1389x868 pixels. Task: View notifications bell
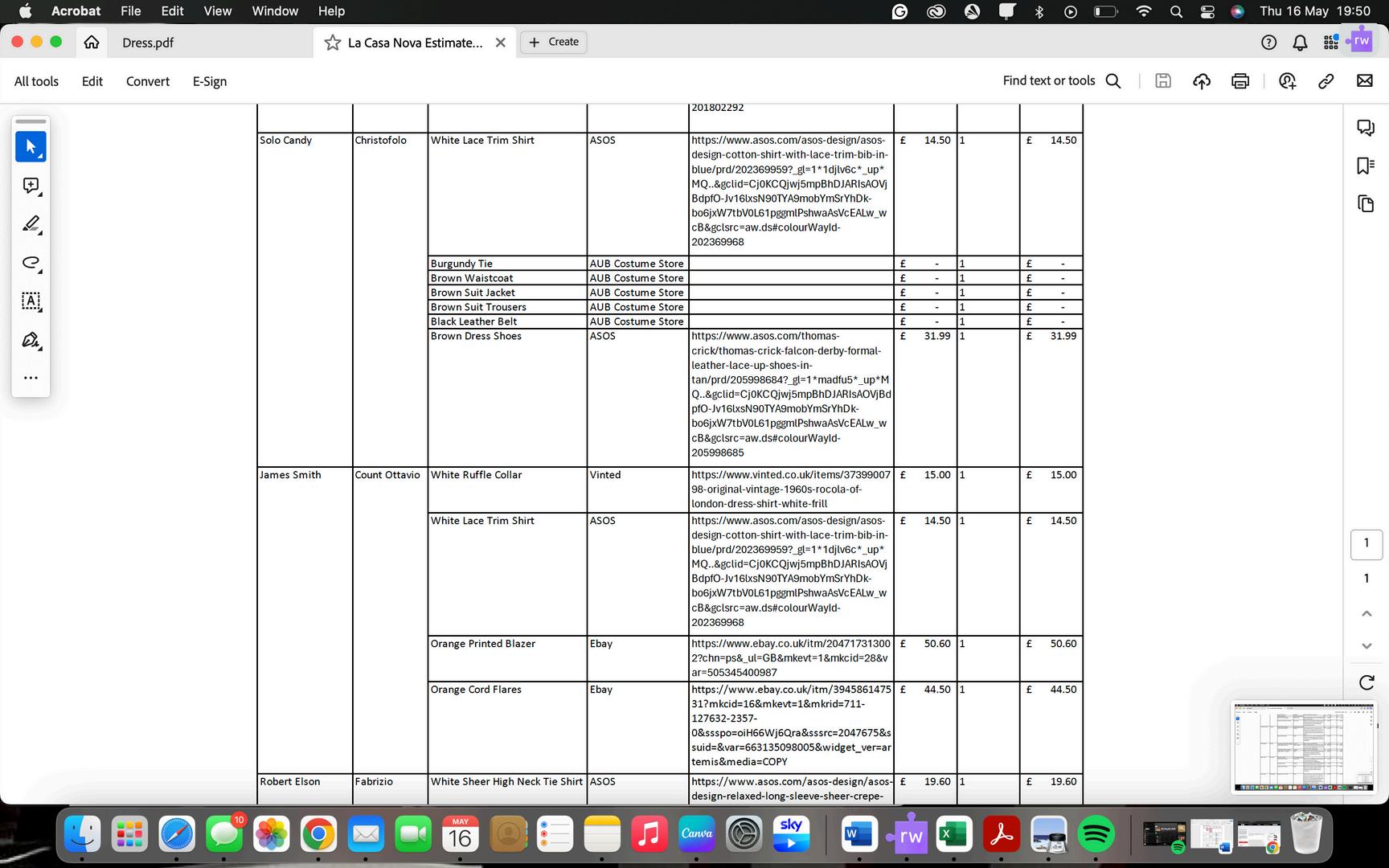pyautogui.click(x=1300, y=43)
